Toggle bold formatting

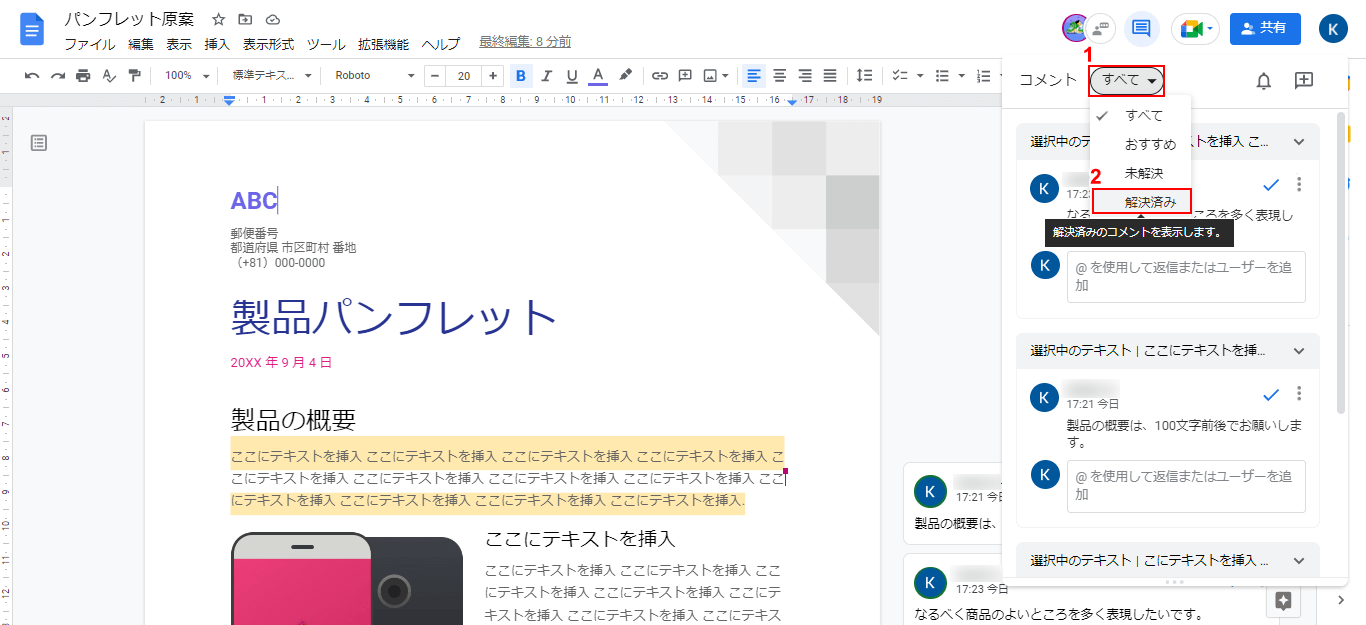pyautogui.click(x=521, y=75)
